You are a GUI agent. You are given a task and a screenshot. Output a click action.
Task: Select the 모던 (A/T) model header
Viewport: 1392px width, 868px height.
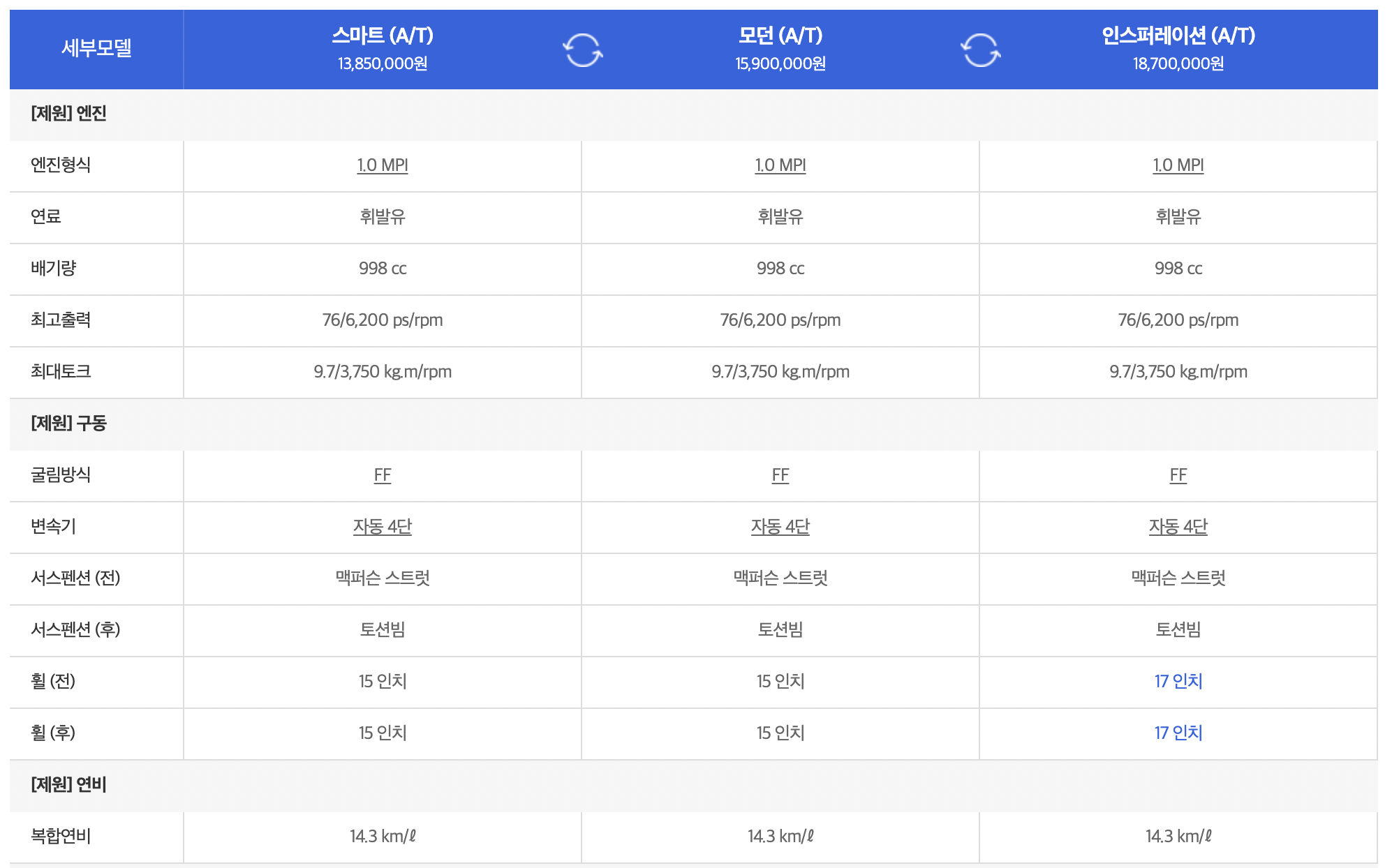[780, 36]
